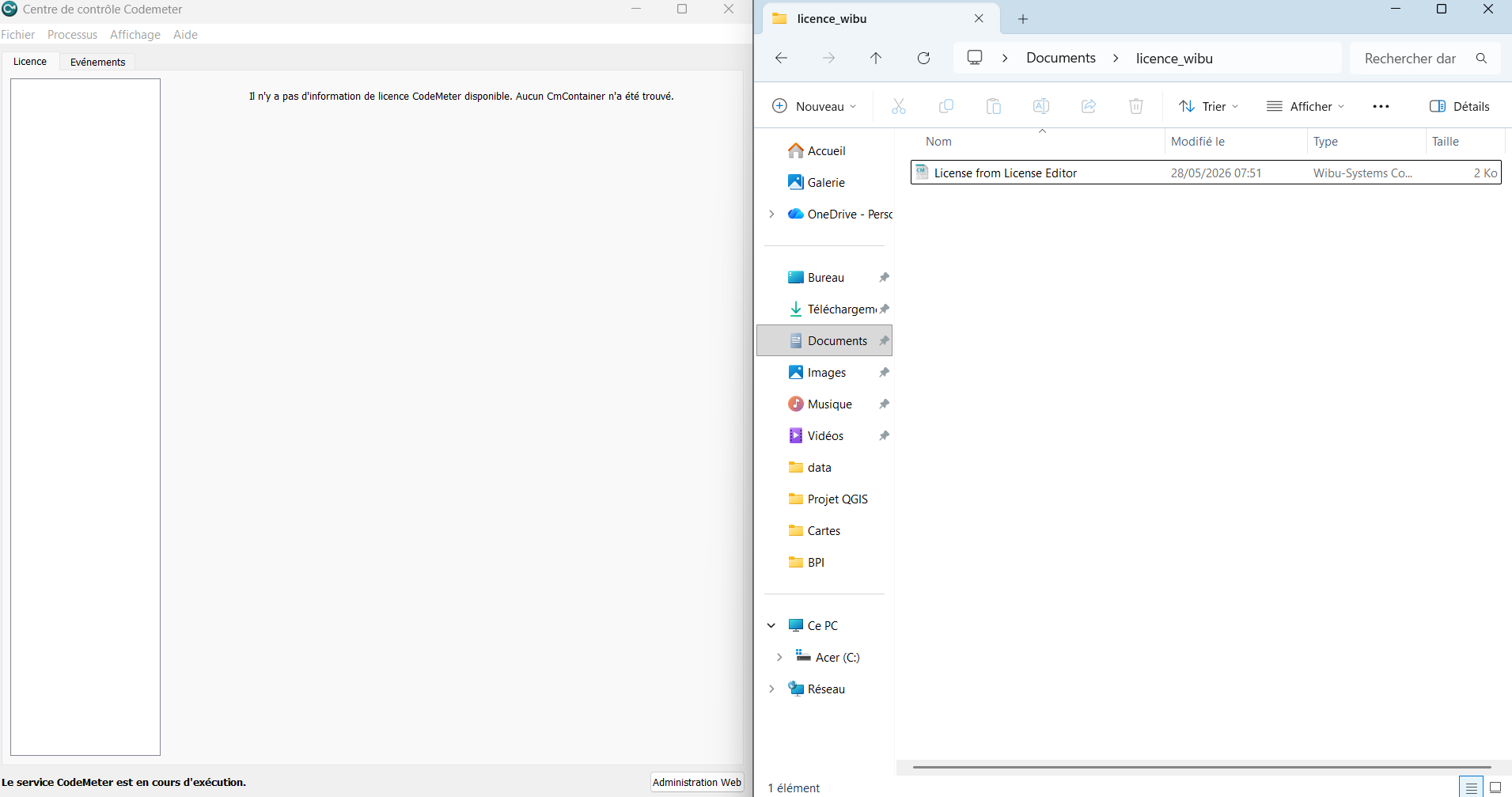Refresh the licence_wibu folder view
The width and height of the screenshot is (1512, 797).
(x=923, y=58)
